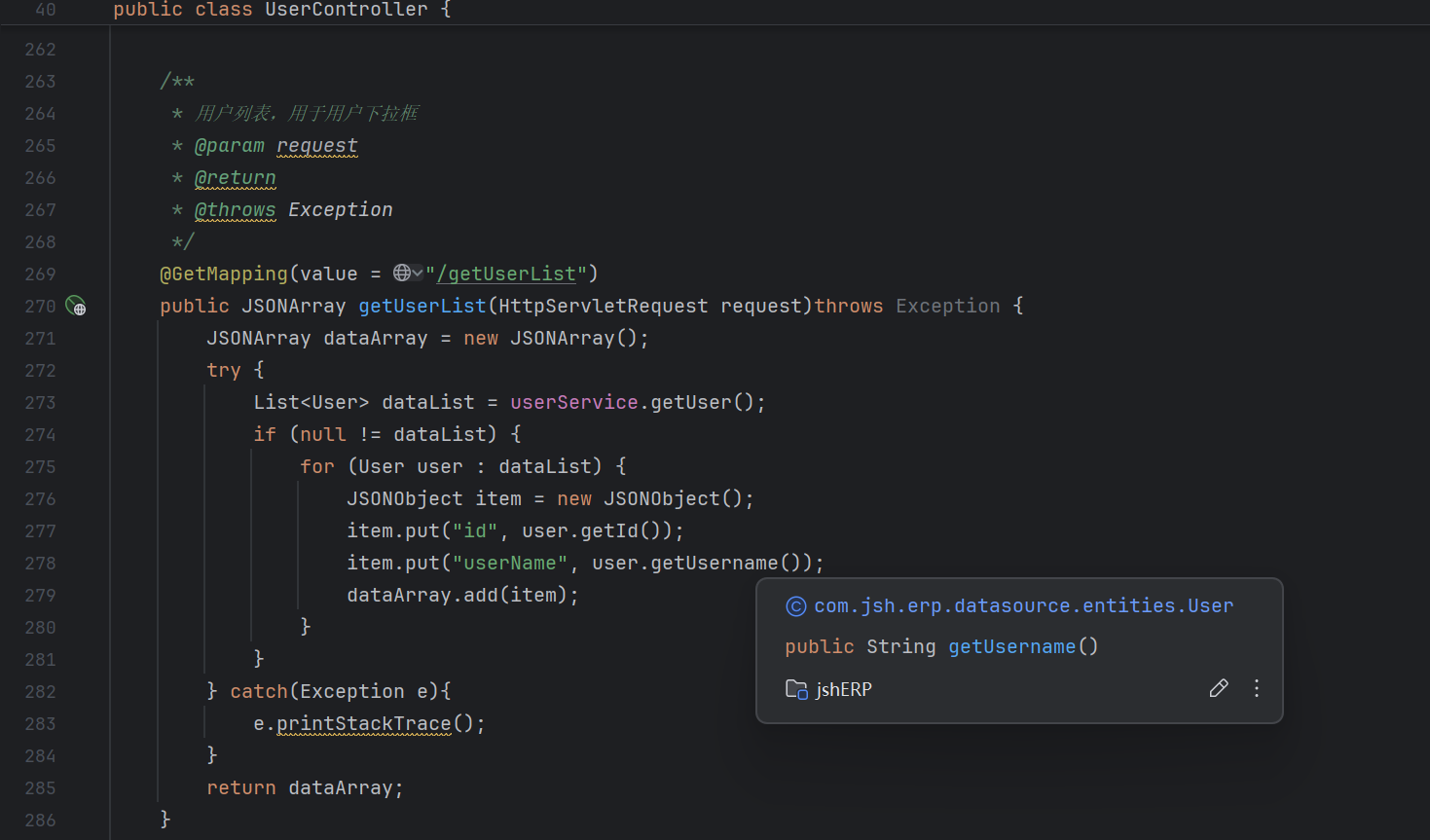
Task: Click the @return Javadoc tag
Action: 236,177
